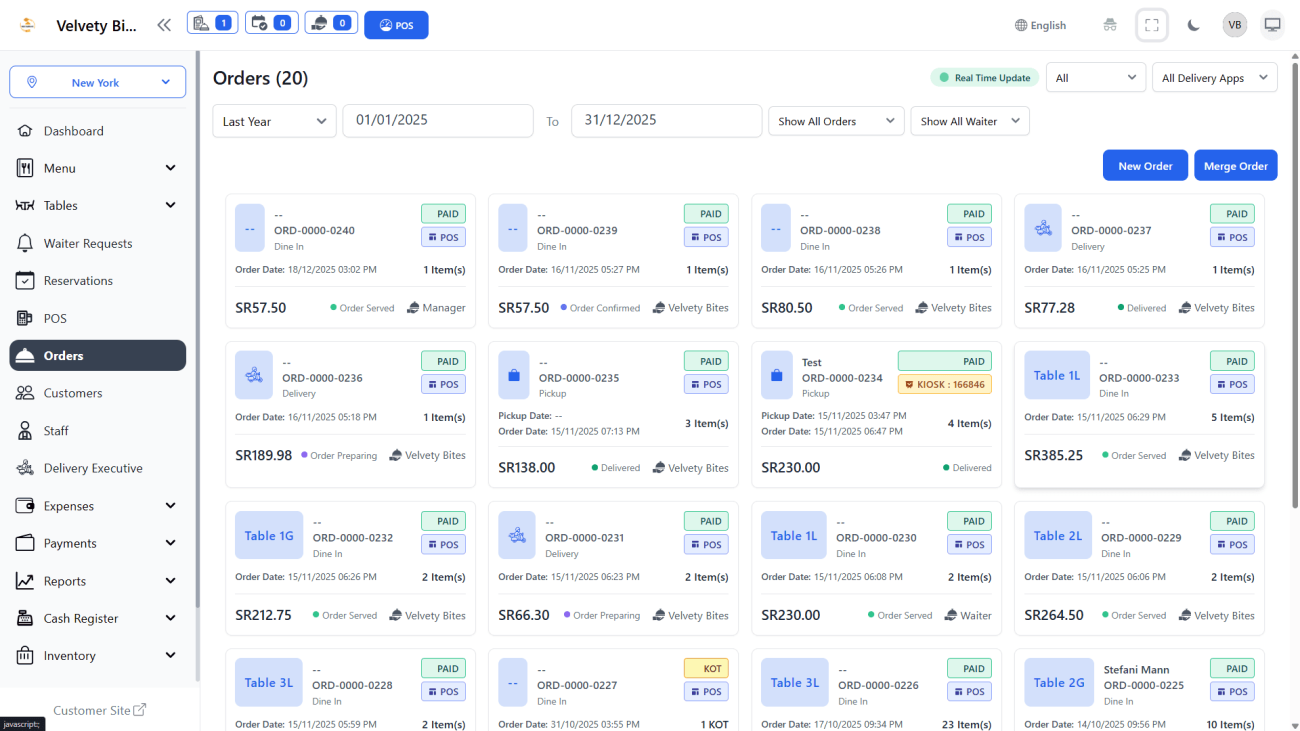This screenshot has height=731, width=1300.
Task: Toggle fullscreen mode icon
Action: tap(1152, 25)
